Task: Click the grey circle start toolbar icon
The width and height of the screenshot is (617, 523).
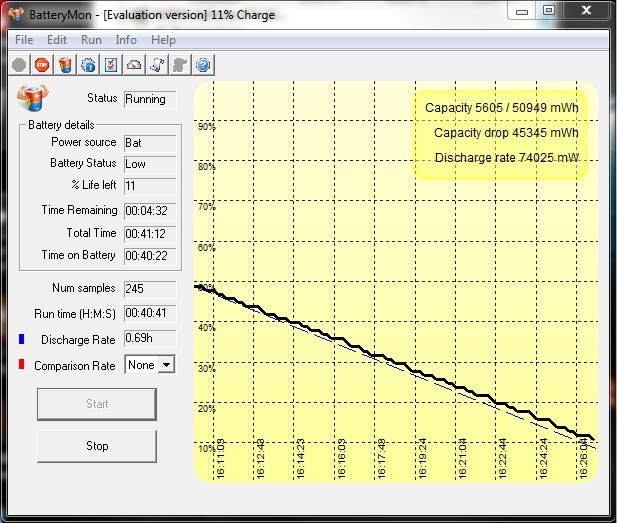Action: pyautogui.click(x=19, y=65)
